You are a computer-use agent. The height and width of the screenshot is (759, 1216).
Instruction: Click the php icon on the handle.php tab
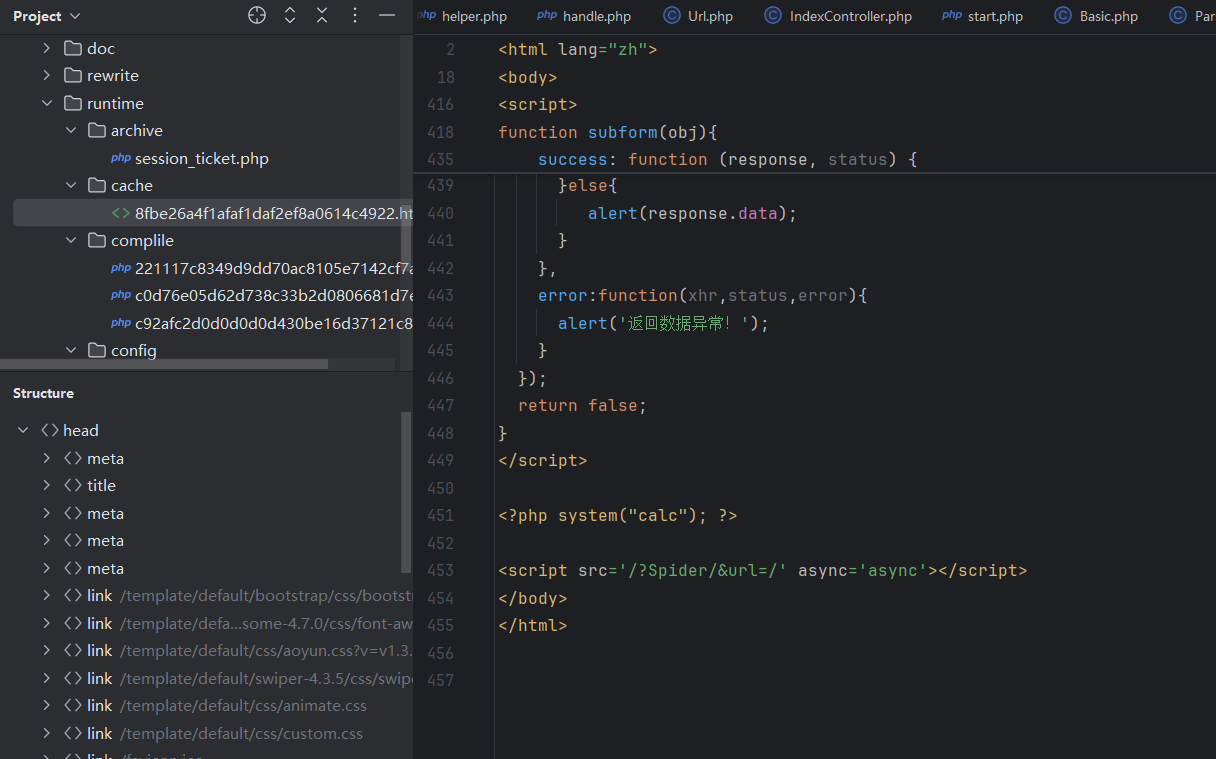pyautogui.click(x=547, y=15)
